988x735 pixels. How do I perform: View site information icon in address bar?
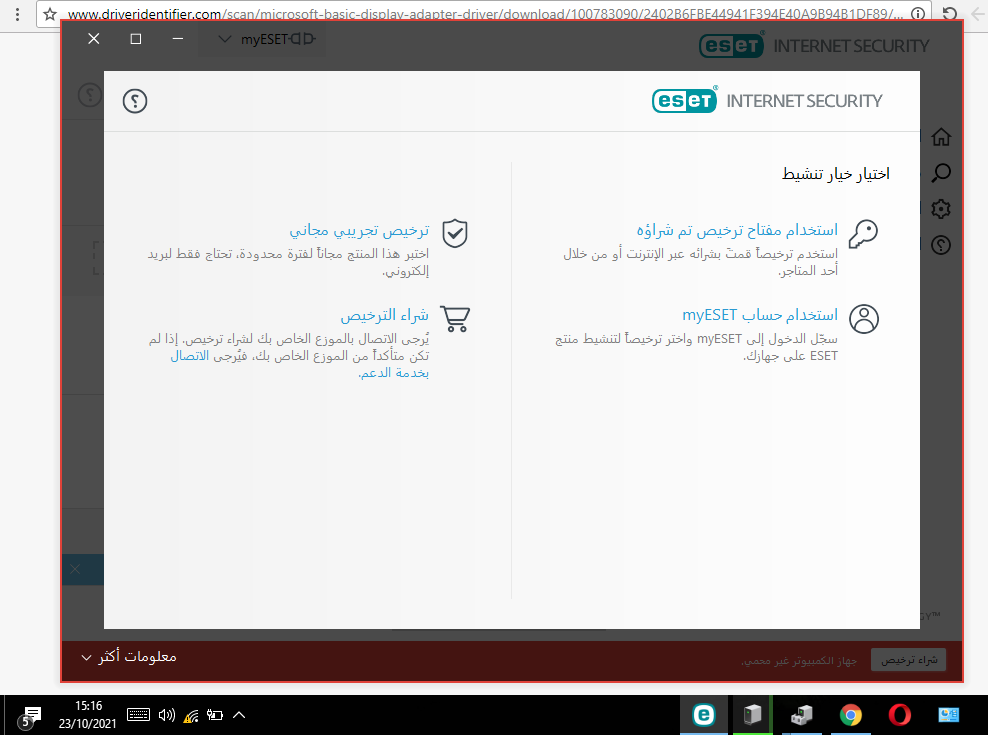point(918,13)
